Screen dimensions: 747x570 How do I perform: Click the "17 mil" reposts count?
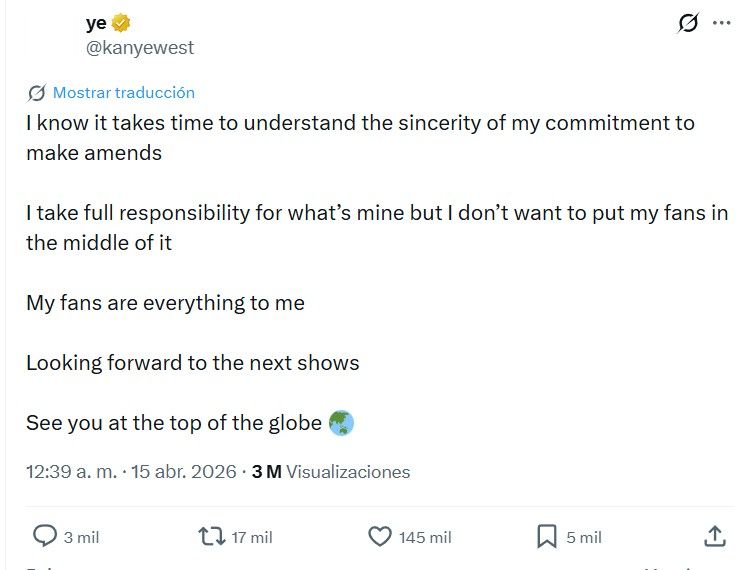point(251,538)
